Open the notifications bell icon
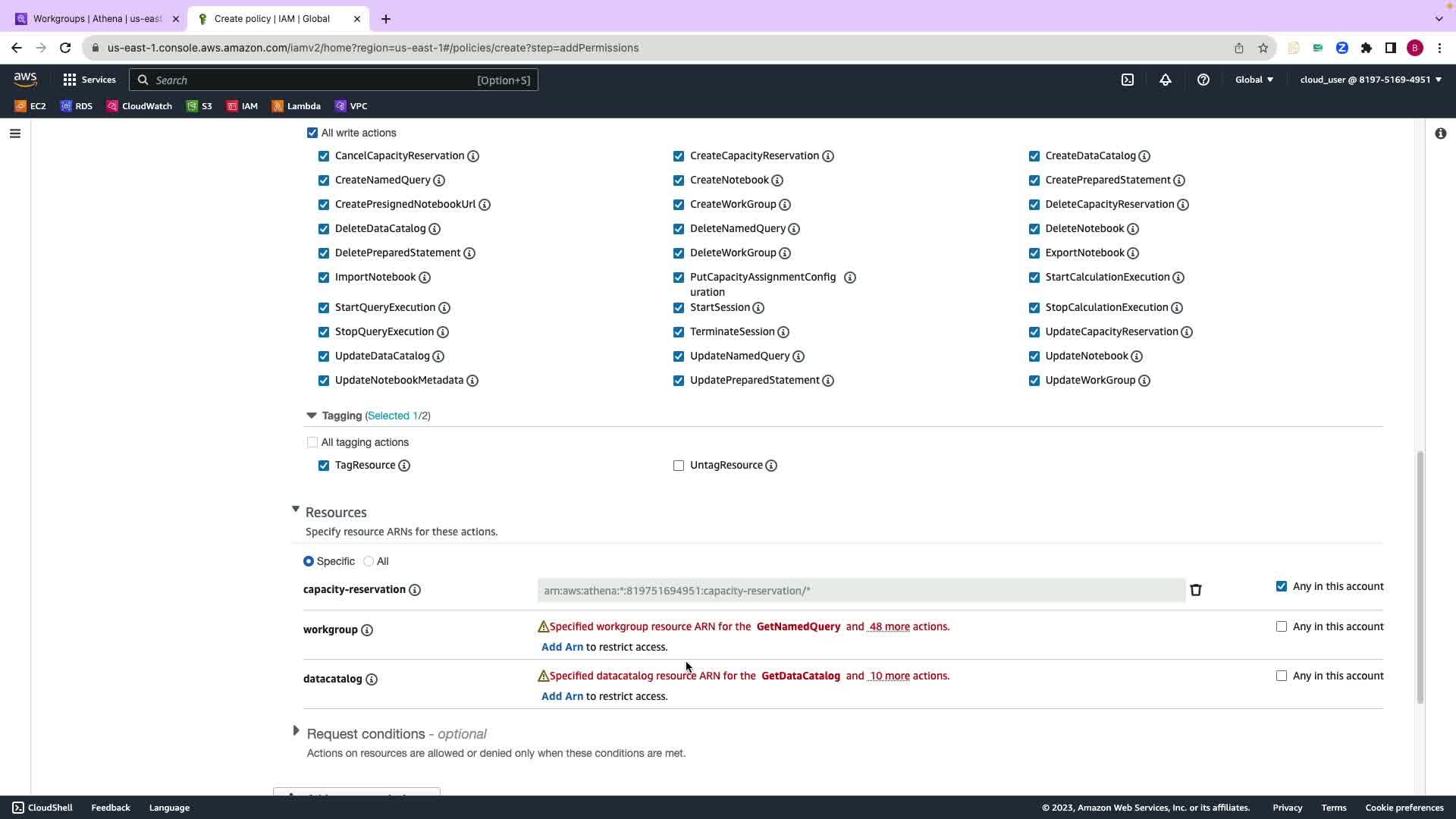This screenshot has width=1456, height=819. [x=1166, y=80]
